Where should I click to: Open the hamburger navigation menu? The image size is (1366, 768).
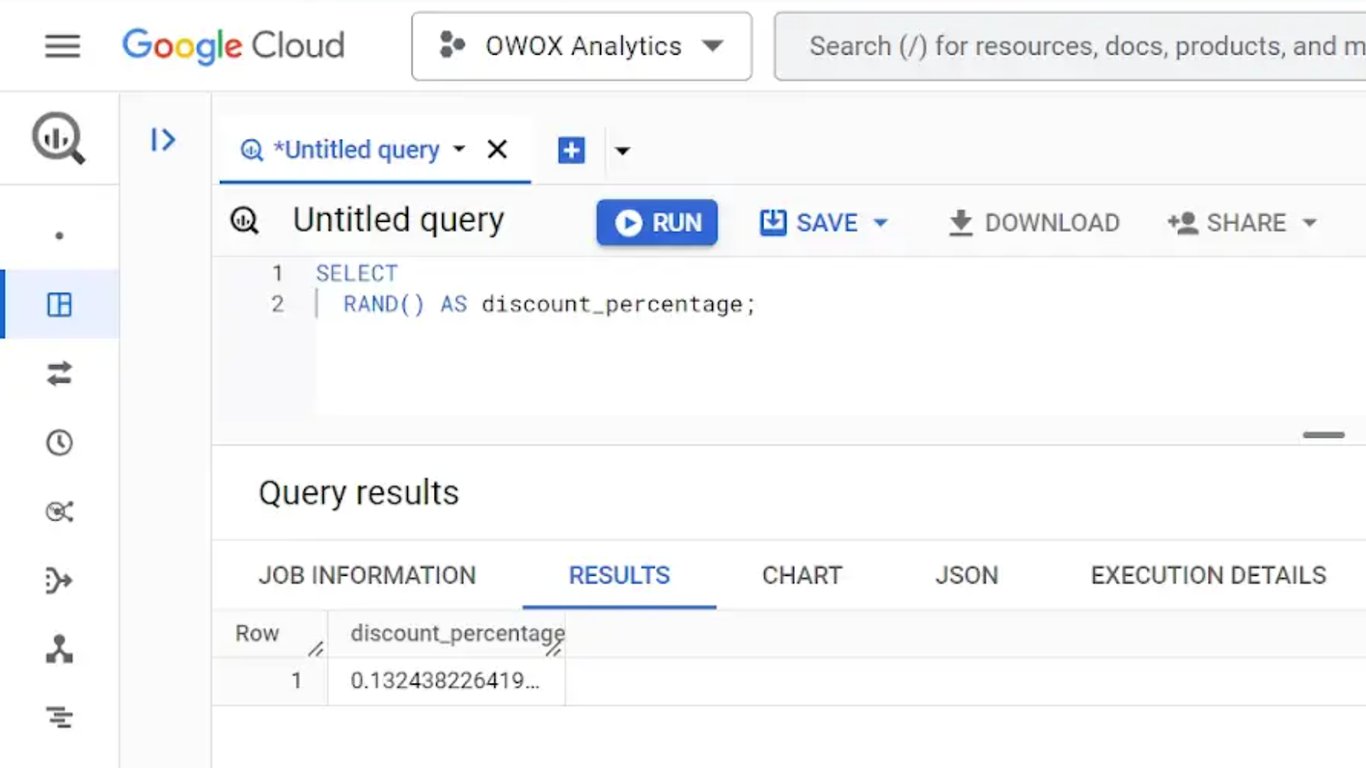click(62, 46)
